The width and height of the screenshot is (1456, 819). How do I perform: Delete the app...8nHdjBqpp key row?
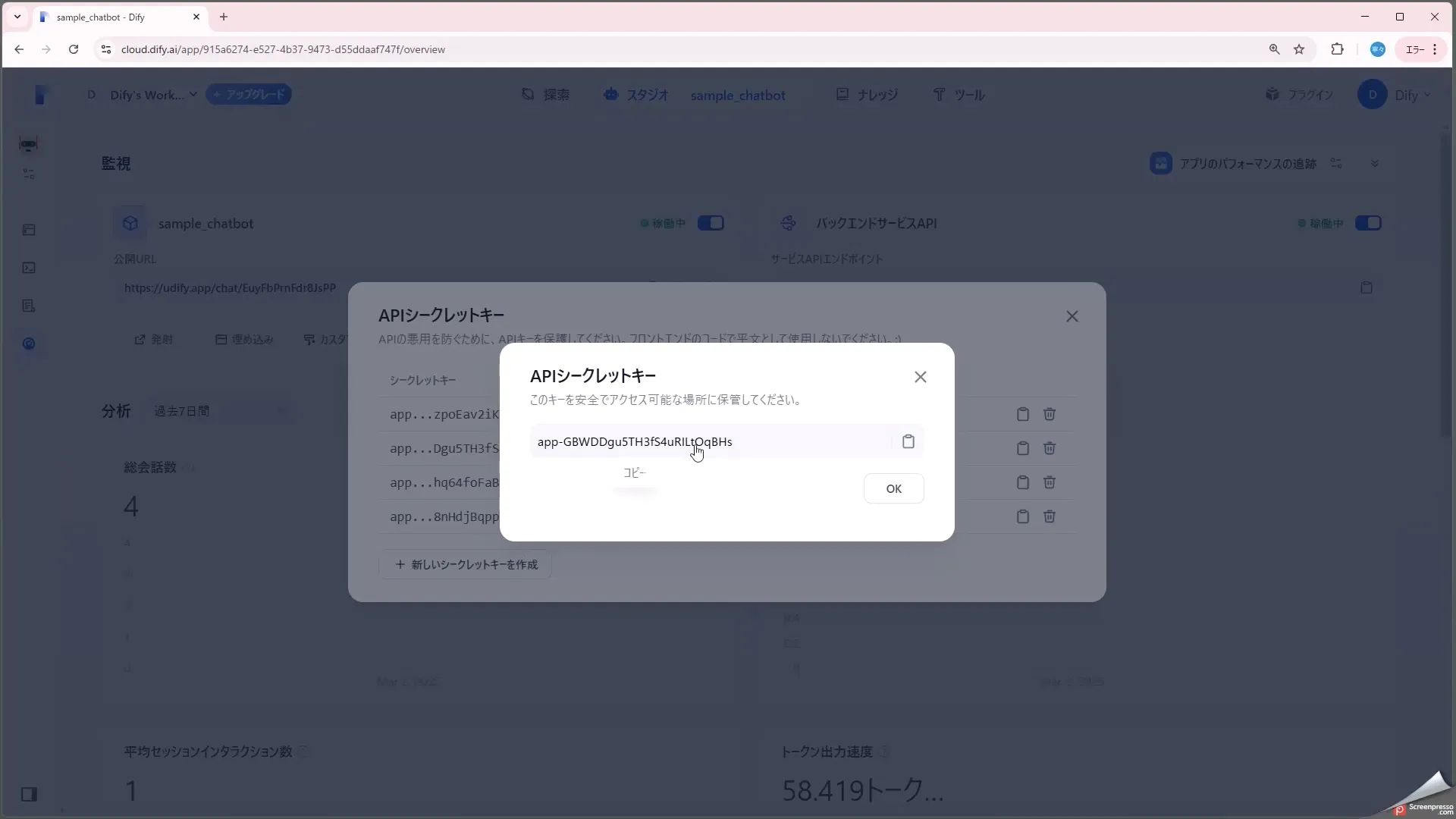1049,516
